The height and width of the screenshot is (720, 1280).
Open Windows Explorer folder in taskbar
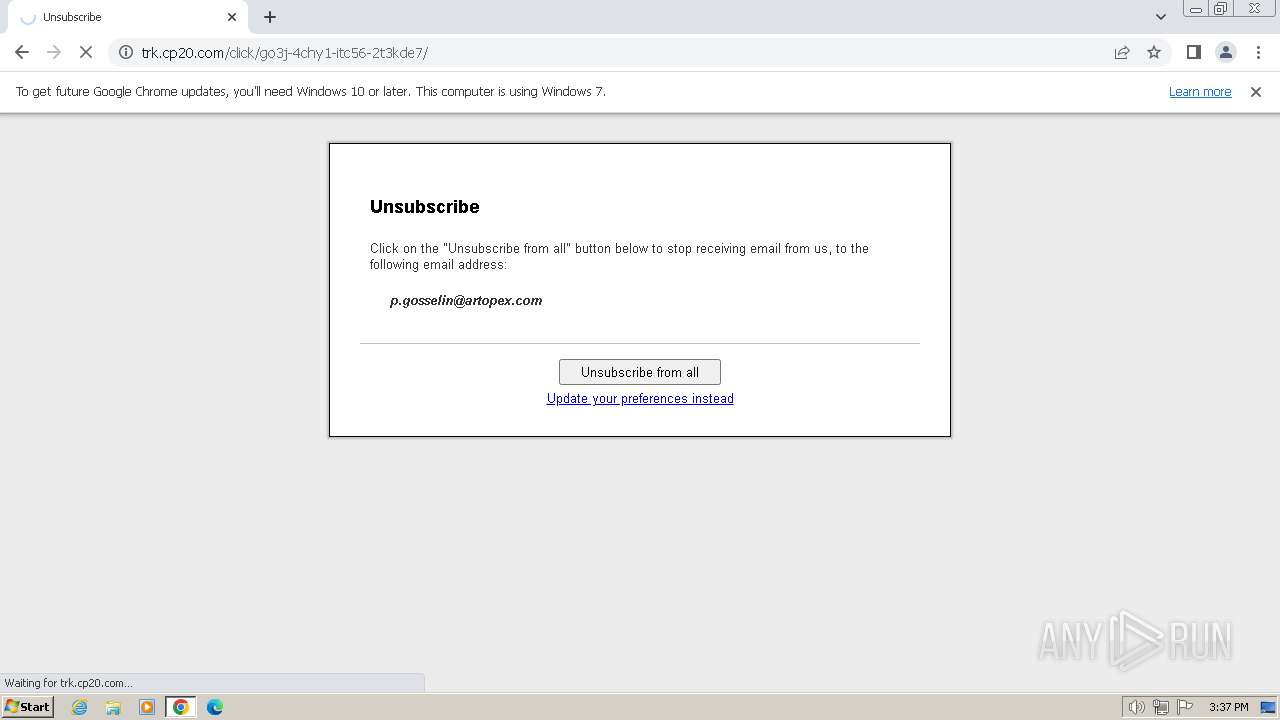click(x=113, y=707)
